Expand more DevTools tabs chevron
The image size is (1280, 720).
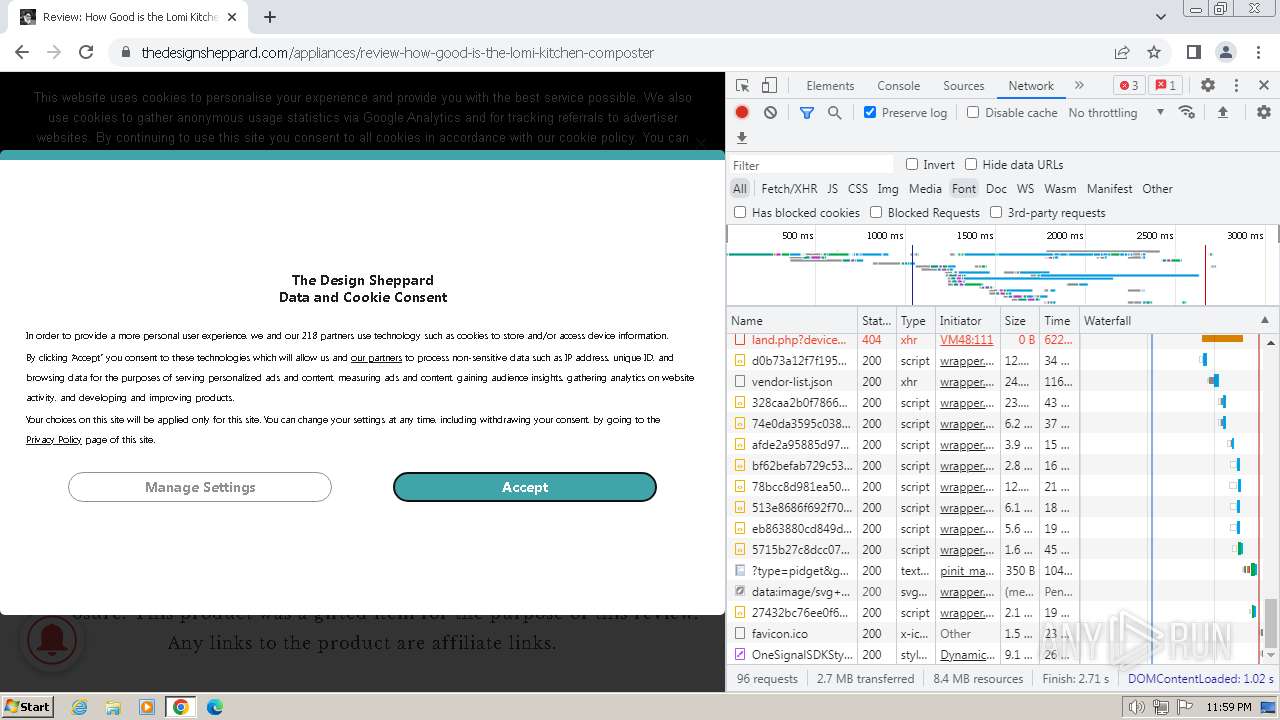(x=1079, y=86)
